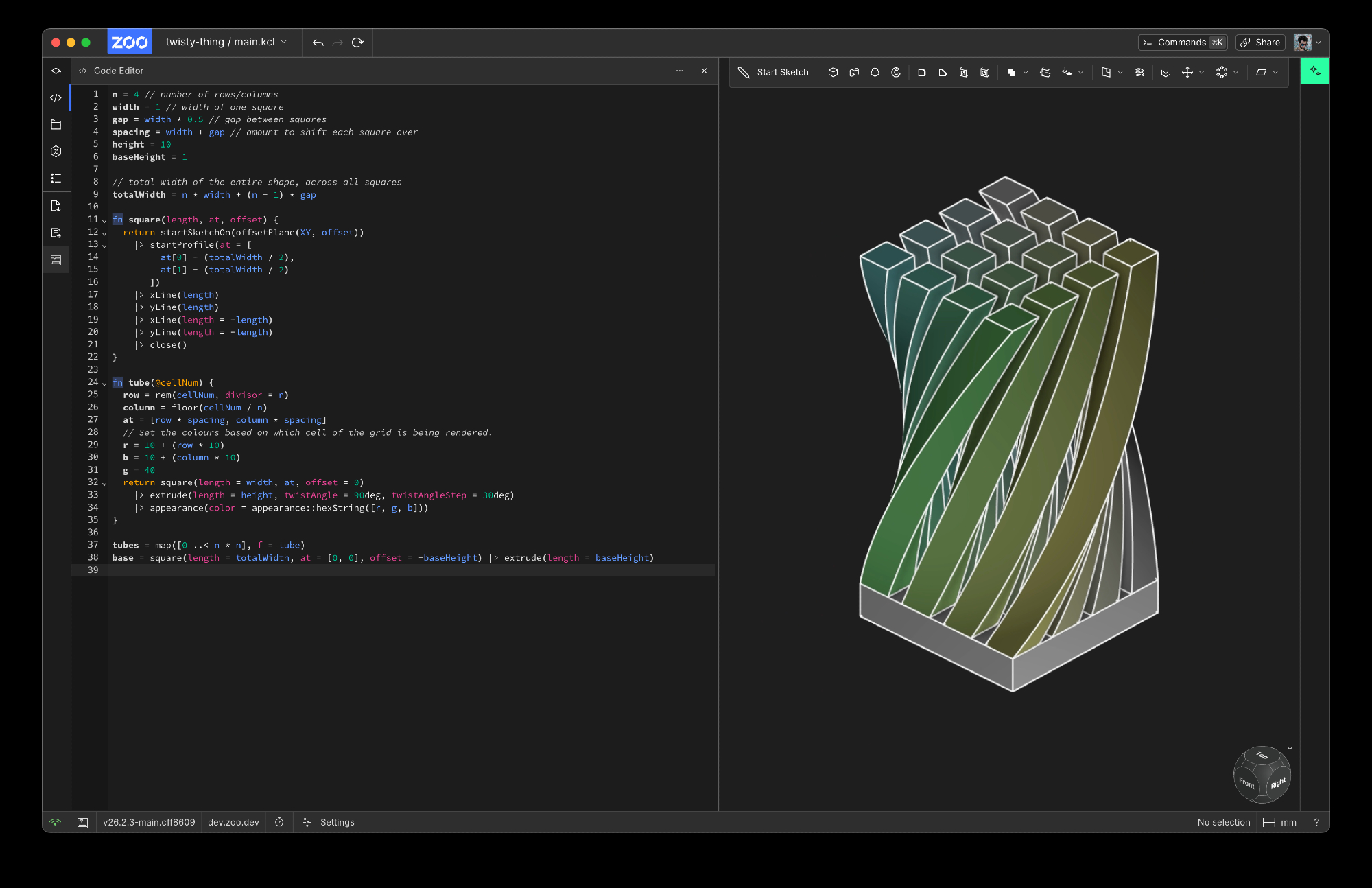
Task: Toggle the Code Editor pane sidebar icon
Action: click(56, 97)
